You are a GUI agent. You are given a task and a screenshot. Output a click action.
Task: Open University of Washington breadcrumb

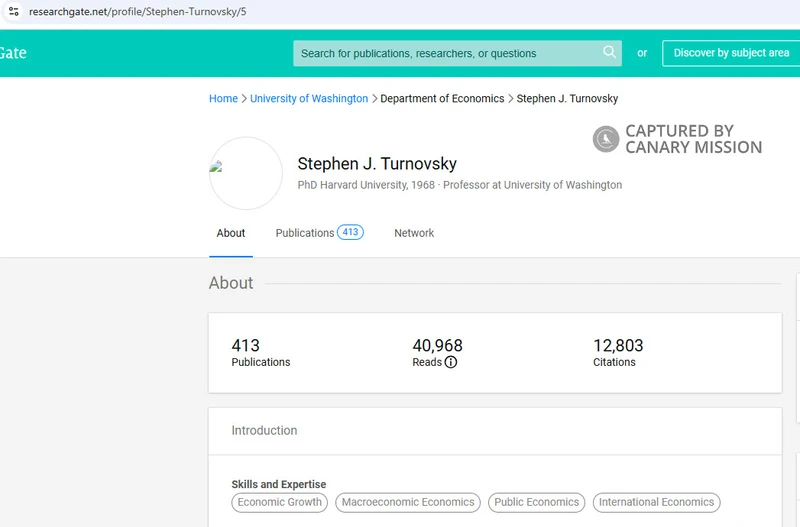click(309, 98)
